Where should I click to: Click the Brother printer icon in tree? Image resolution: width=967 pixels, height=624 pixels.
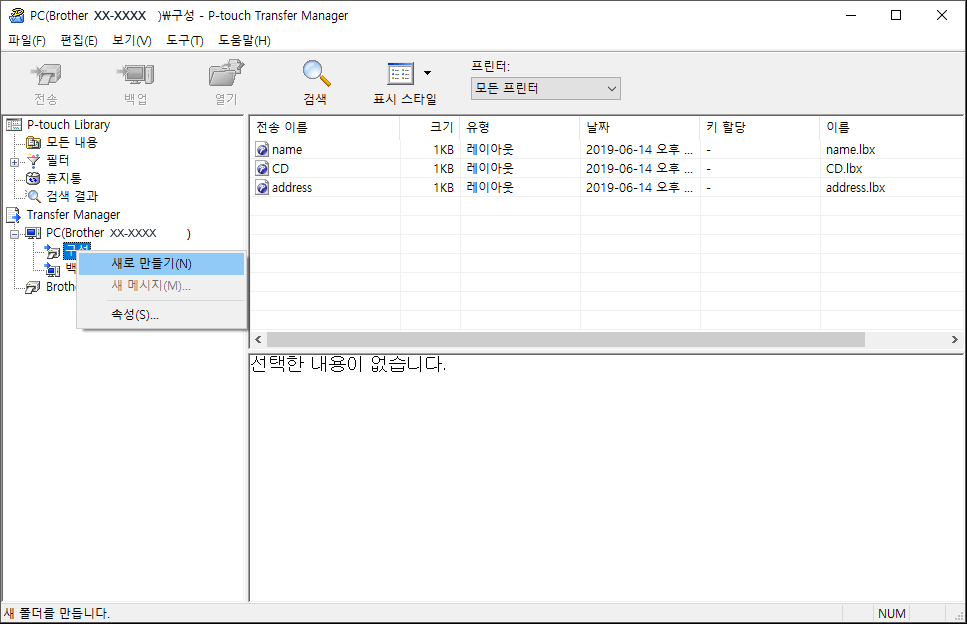[x=33, y=287]
